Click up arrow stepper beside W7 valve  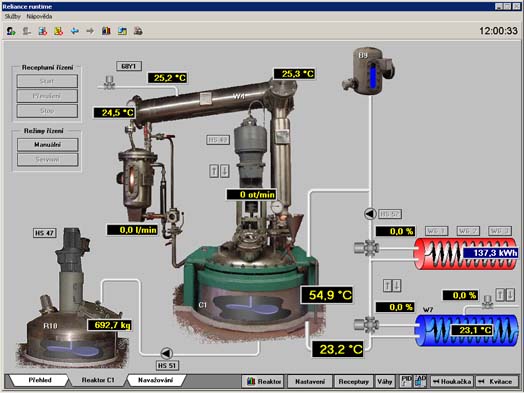click(x=500, y=295)
